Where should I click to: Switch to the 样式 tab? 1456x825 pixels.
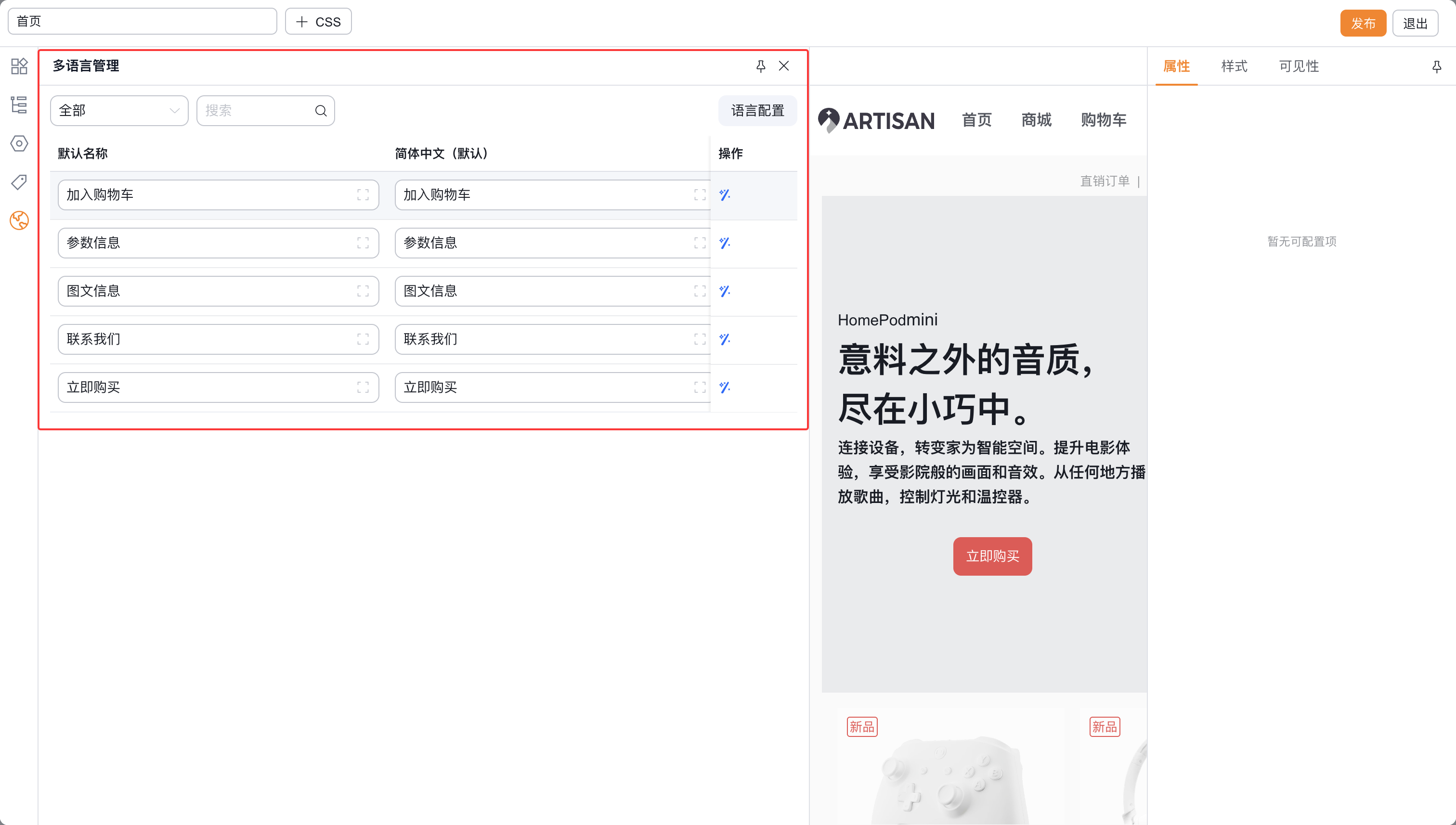(1234, 66)
